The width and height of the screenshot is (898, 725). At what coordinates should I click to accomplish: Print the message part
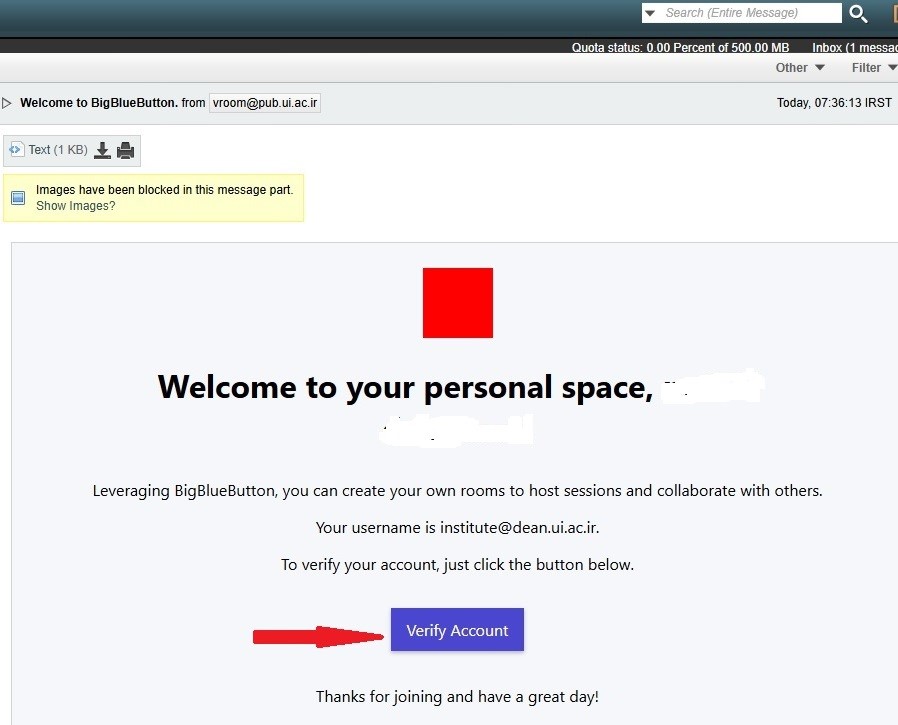(x=125, y=150)
